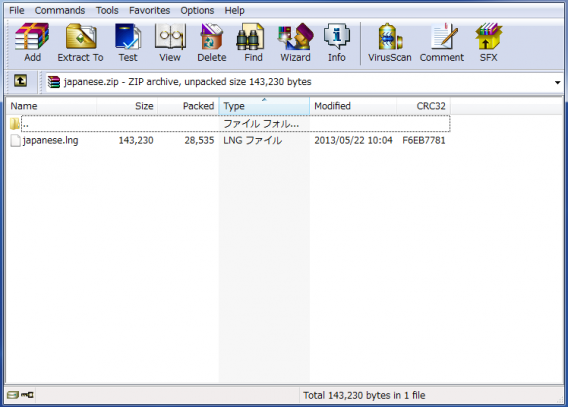Run the Test archive tool
The image size is (568, 407).
(x=128, y=42)
